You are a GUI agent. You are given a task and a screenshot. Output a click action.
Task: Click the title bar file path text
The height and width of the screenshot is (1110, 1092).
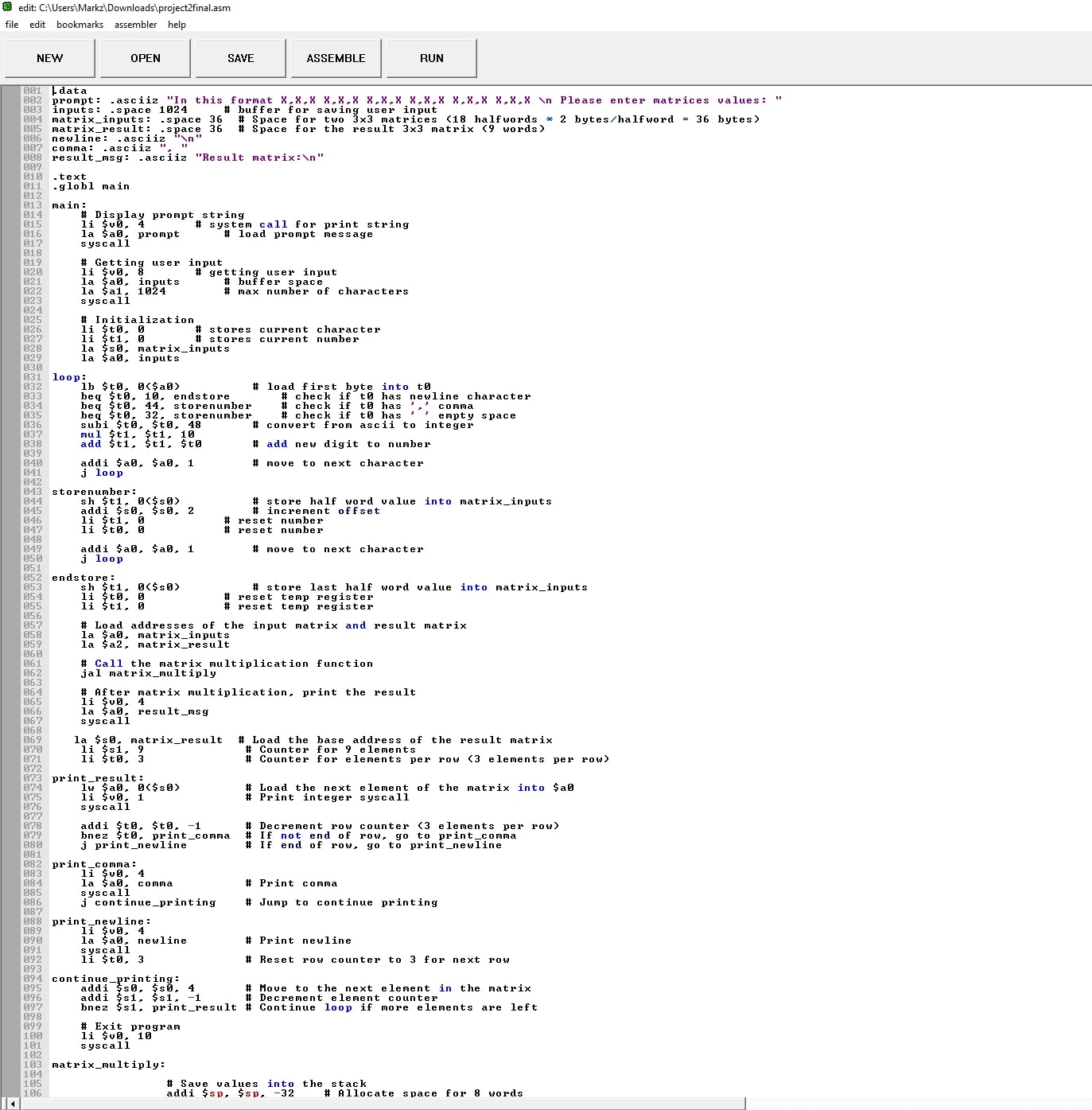click(123, 7)
